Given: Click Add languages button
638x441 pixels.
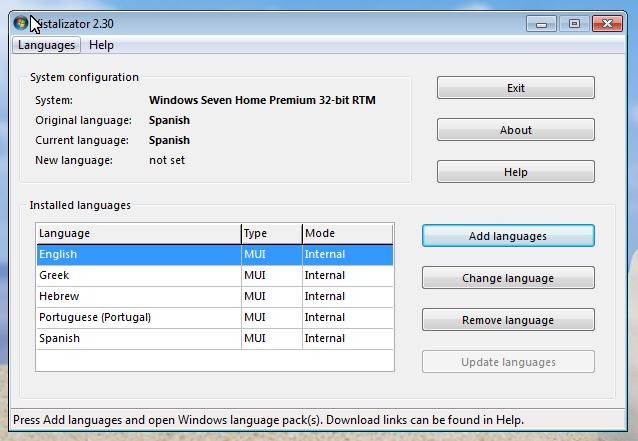Looking at the screenshot, I should pyautogui.click(x=508, y=236).
